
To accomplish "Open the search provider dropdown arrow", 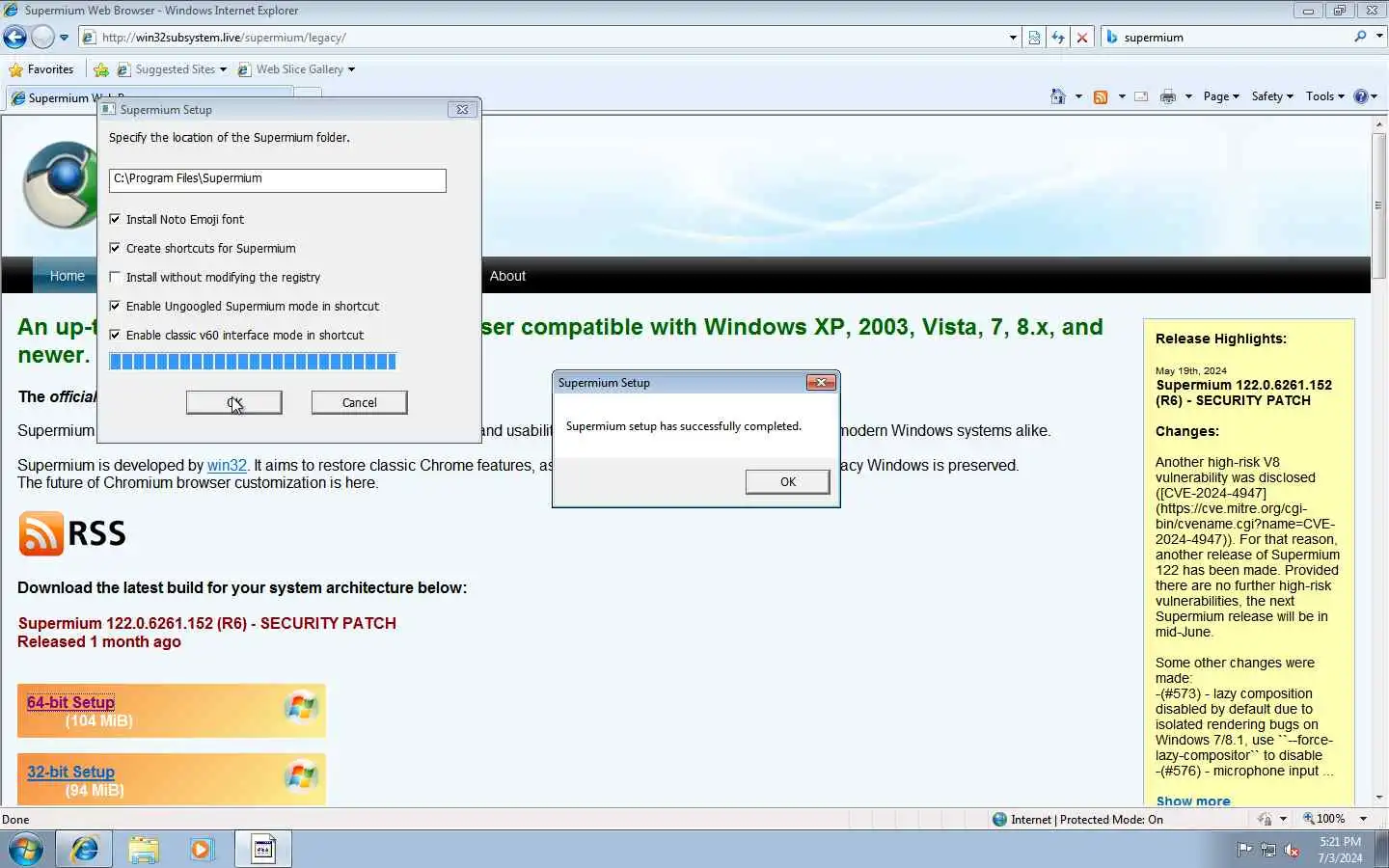I will 1379,37.
